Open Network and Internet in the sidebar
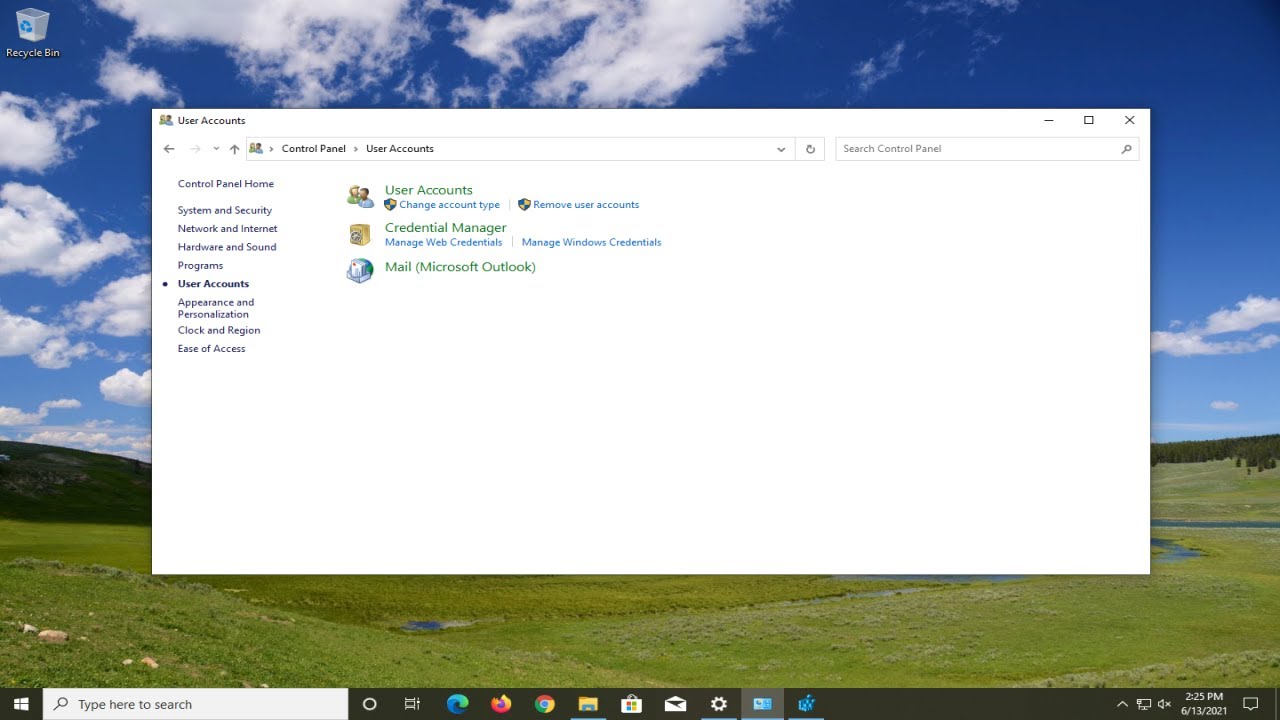The height and width of the screenshot is (720, 1280). (x=228, y=229)
